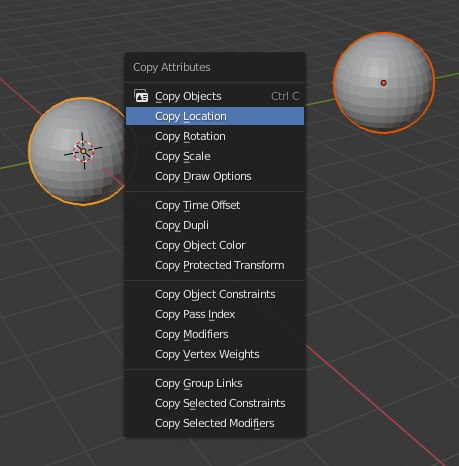
Task: Select Copy Object Color
Action: click(x=215, y=245)
